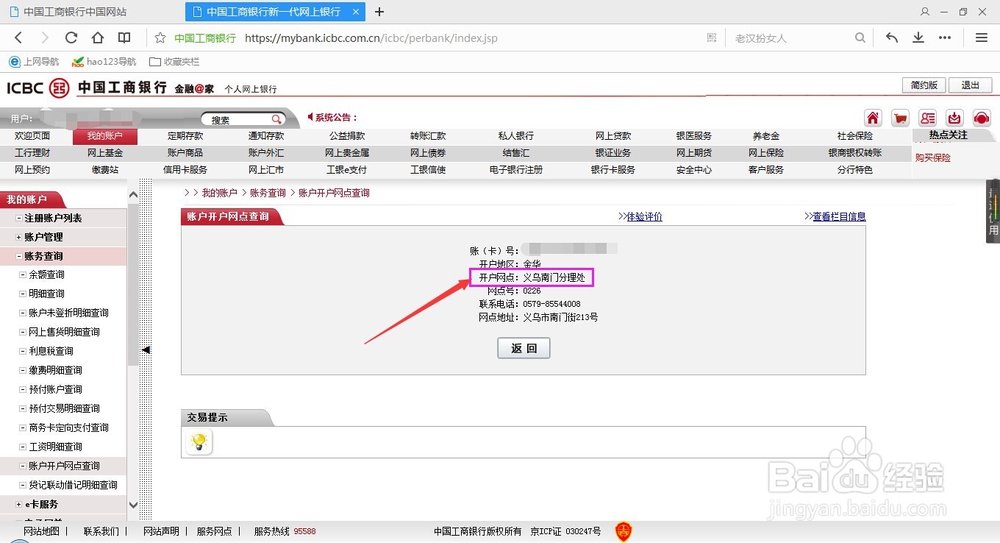
Task: Collapse the 注册账户列表 sidebar section
Action: pos(19,218)
